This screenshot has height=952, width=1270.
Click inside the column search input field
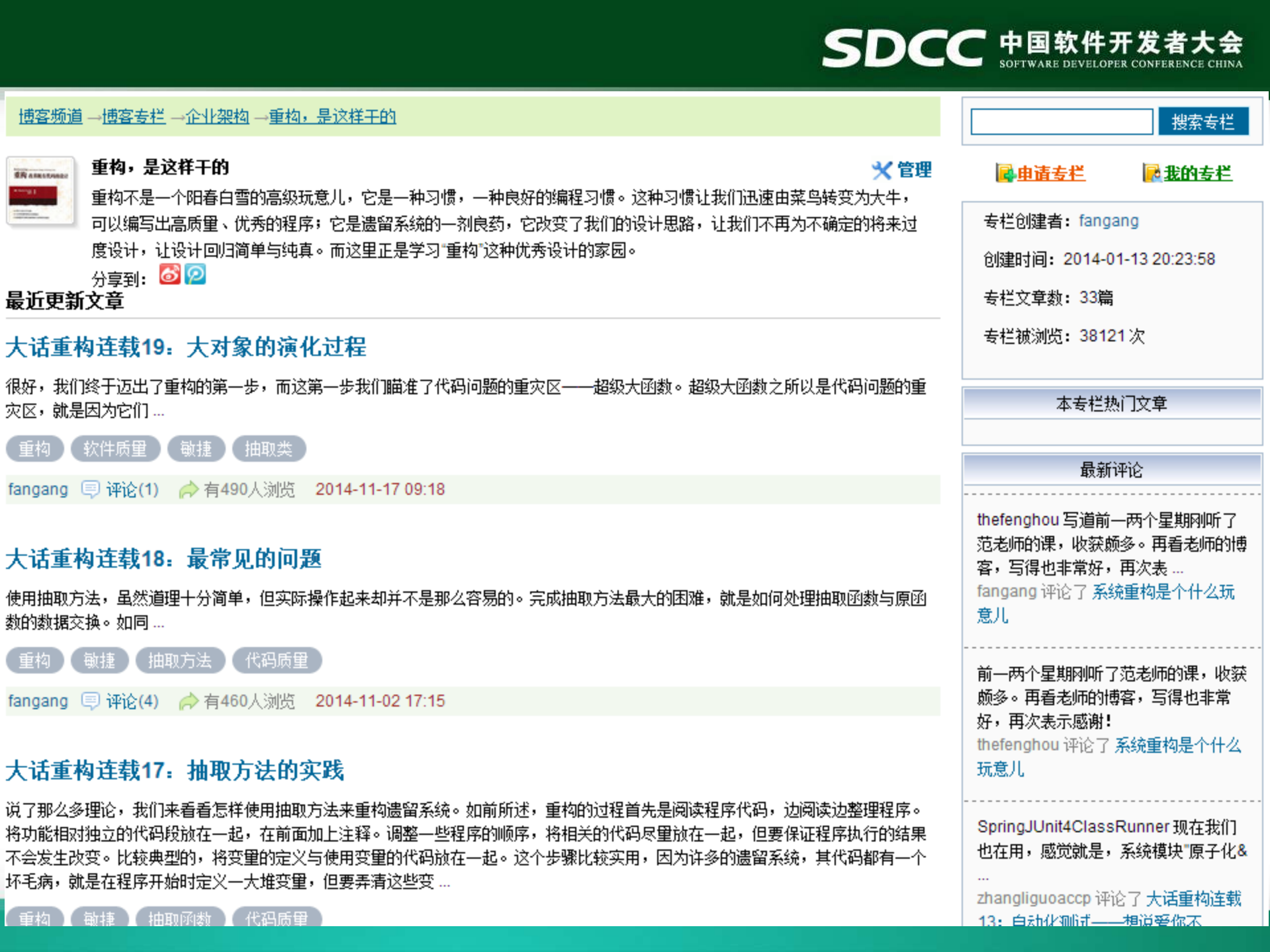click(x=1060, y=122)
